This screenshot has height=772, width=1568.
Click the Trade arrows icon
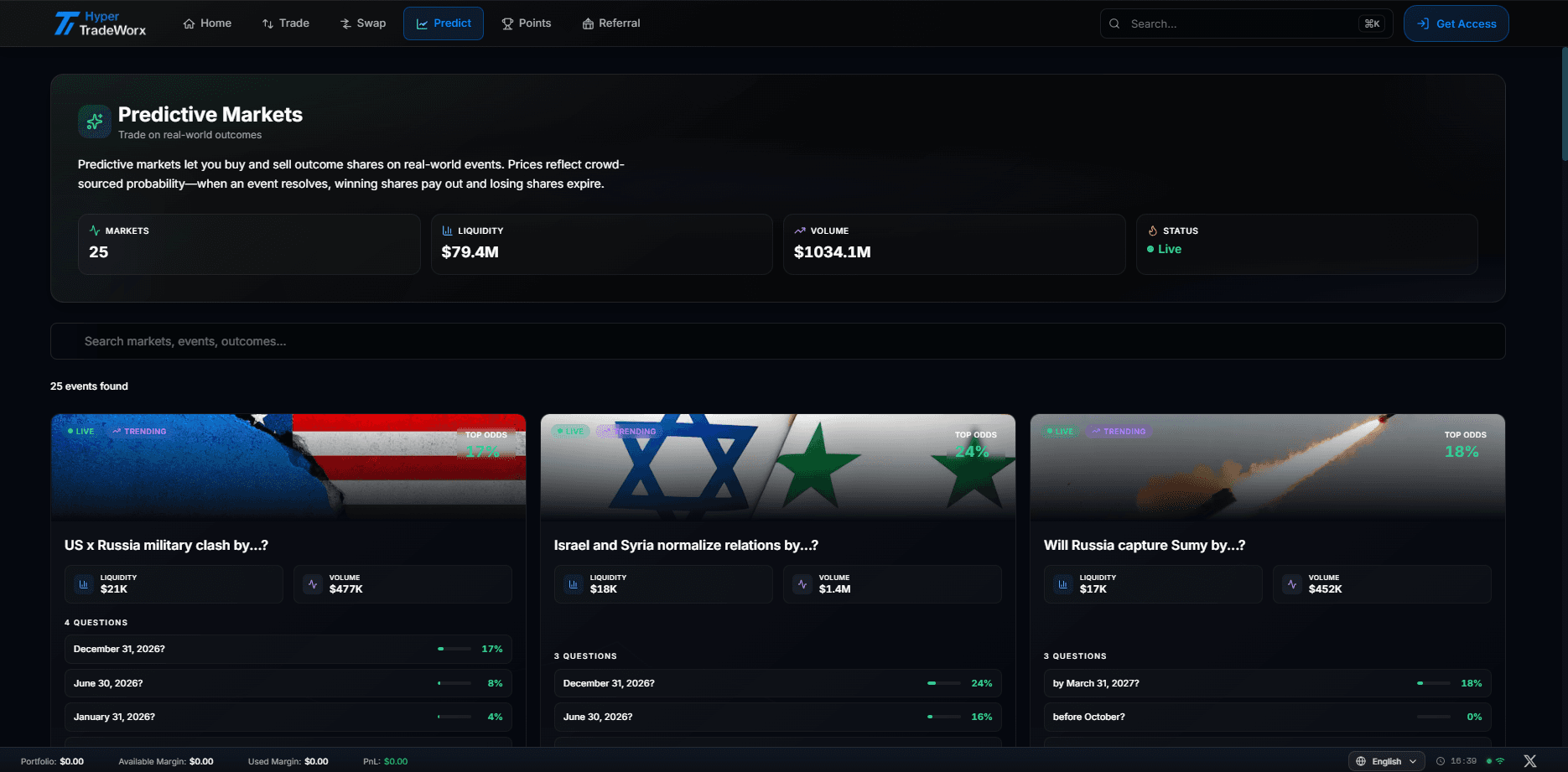point(267,23)
